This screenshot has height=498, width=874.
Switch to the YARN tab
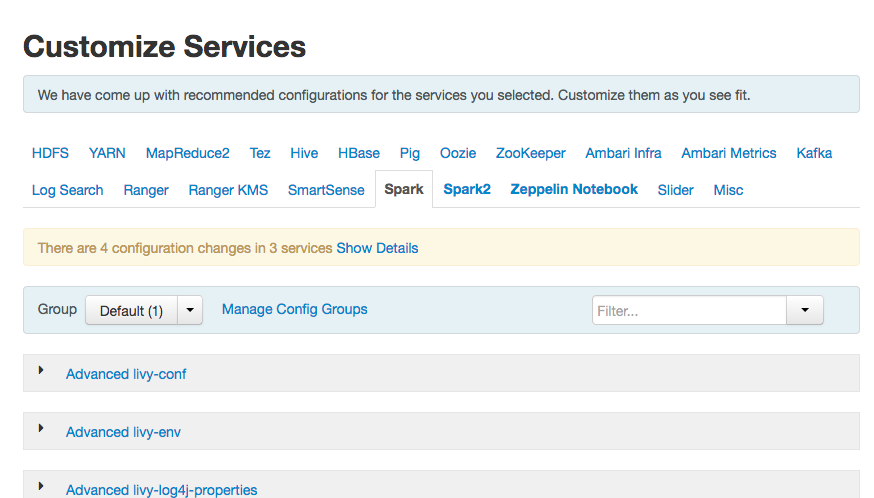pyautogui.click(x=107, y=153)
